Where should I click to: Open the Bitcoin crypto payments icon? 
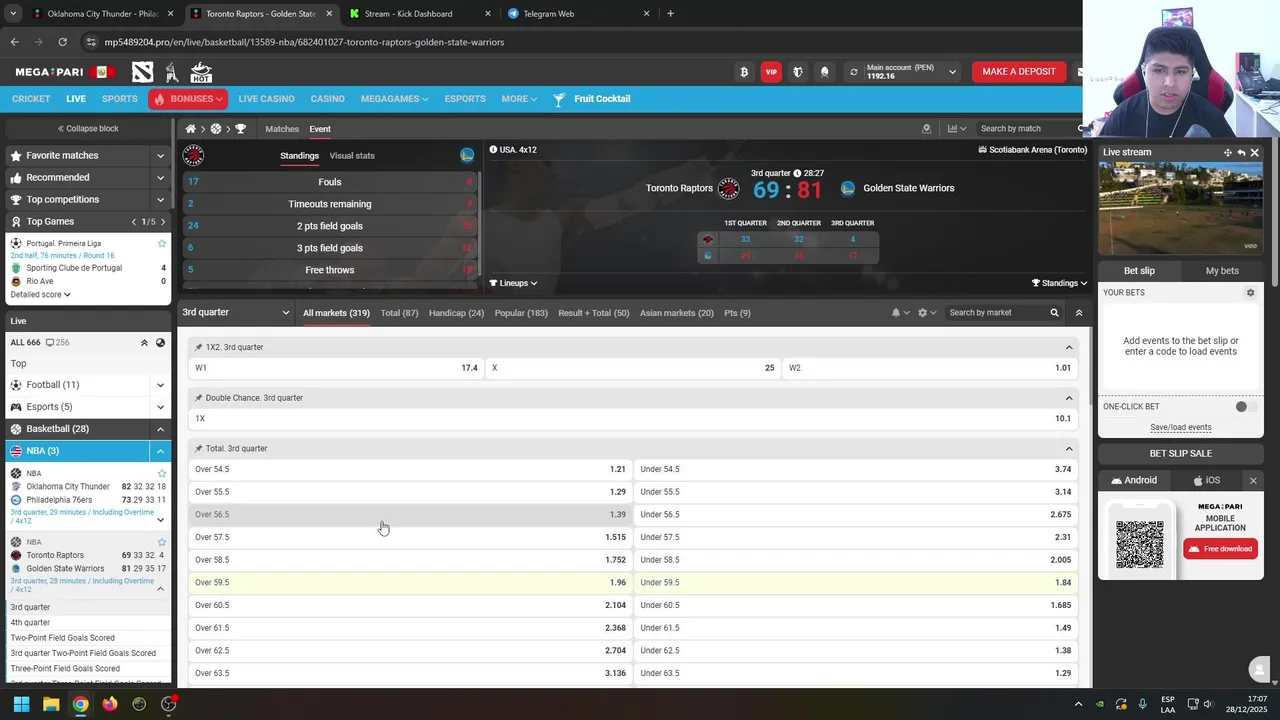744,72
